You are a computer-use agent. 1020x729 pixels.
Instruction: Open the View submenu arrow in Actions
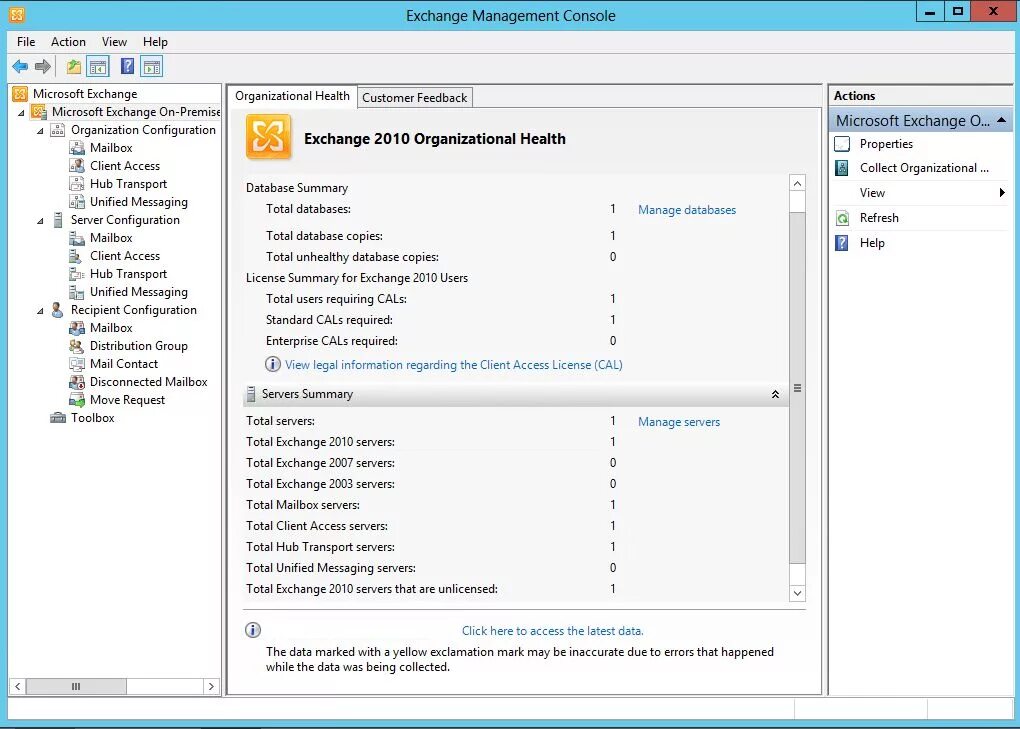tap(1002, 192)
